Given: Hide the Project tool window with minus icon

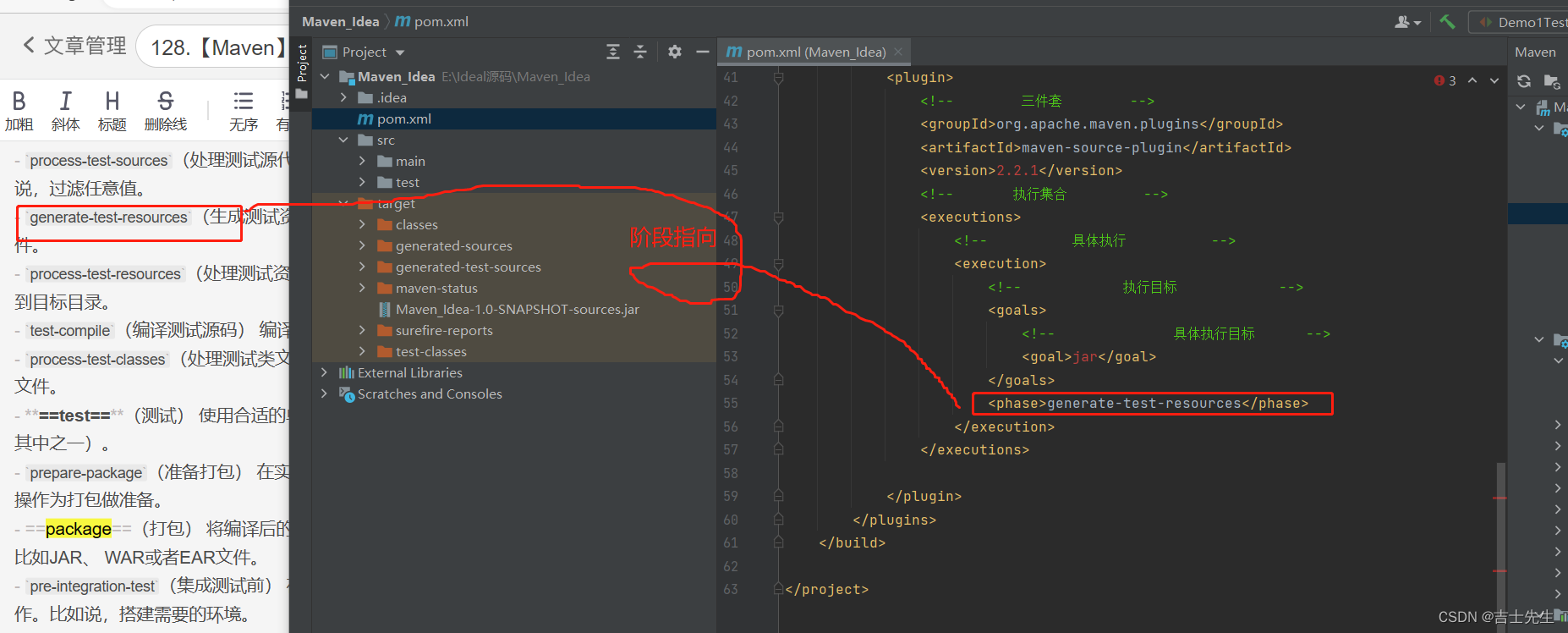Looking at the screenshot, I should [702, 52].
